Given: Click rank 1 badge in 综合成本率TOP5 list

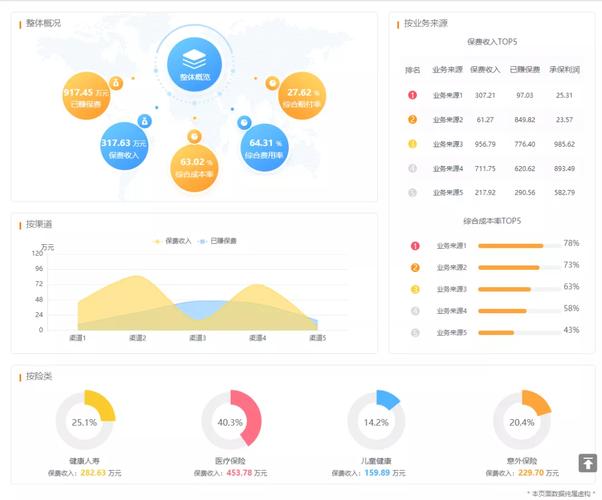Looking at the screenshot, I should (415, 246).
